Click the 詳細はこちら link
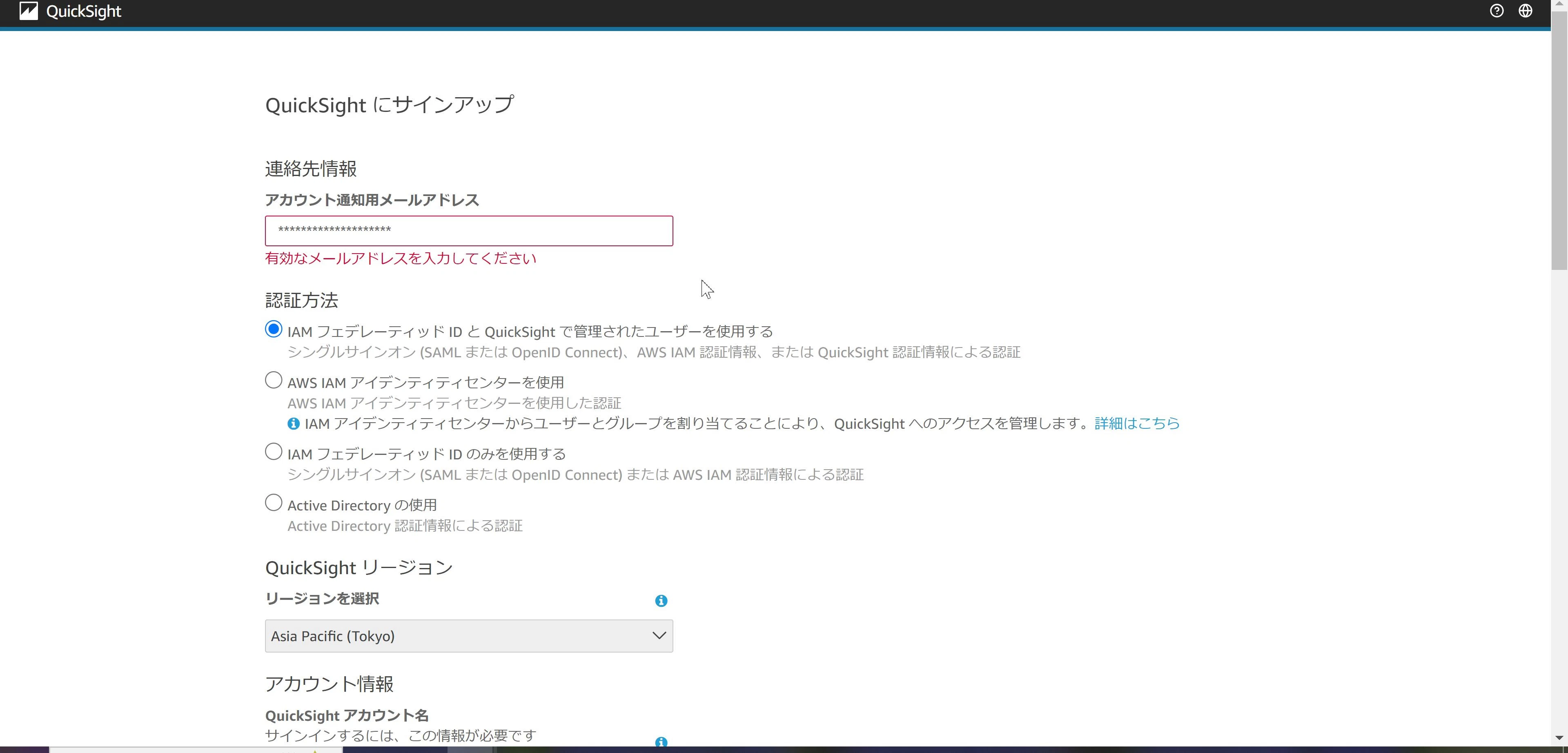Viewport: 1568px width, 753px height. pos(1137,424)
